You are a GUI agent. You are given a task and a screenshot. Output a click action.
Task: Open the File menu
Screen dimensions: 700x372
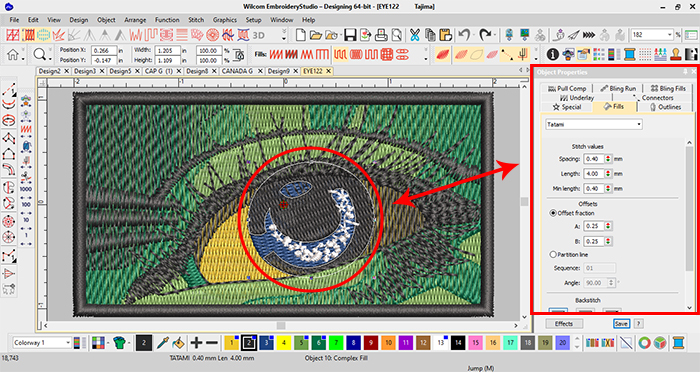[x=14, y=20]
